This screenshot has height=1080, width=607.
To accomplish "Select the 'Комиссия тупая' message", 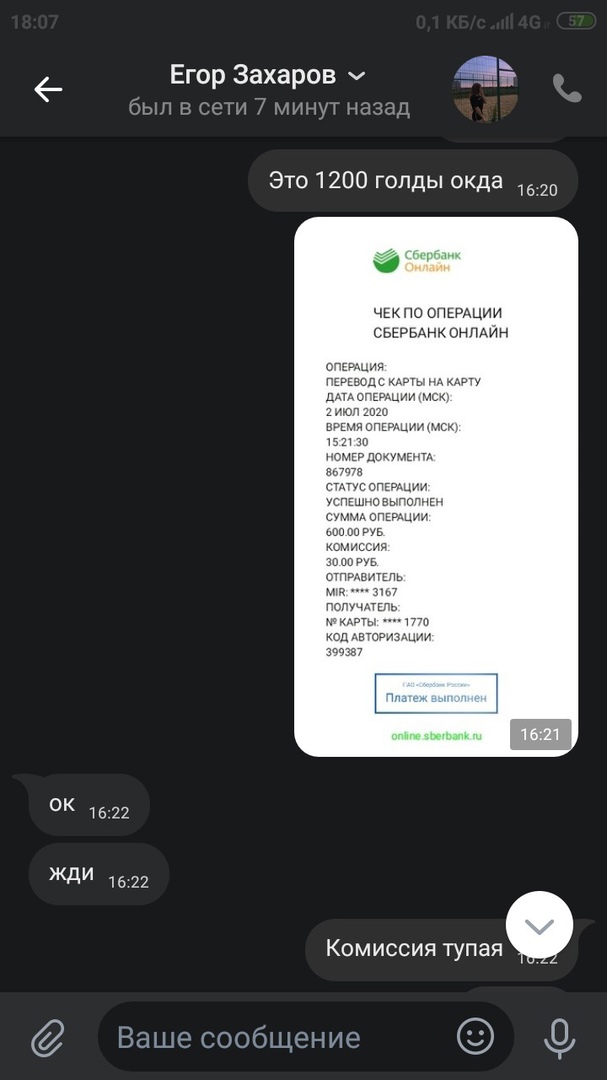I will [x=441, y=949].
